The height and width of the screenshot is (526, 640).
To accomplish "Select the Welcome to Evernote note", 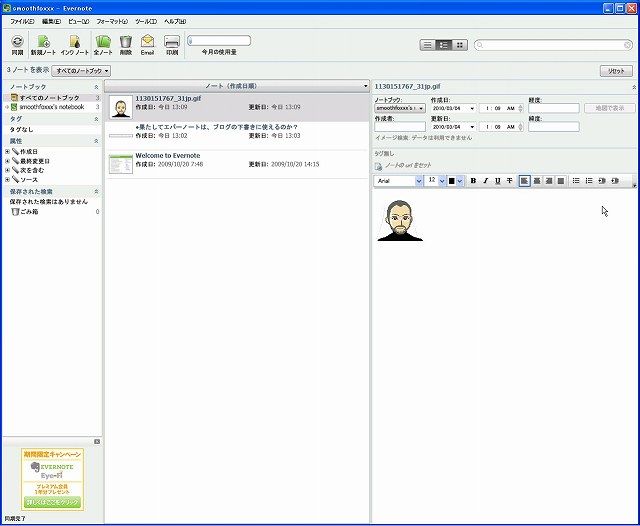I will 238,164.
